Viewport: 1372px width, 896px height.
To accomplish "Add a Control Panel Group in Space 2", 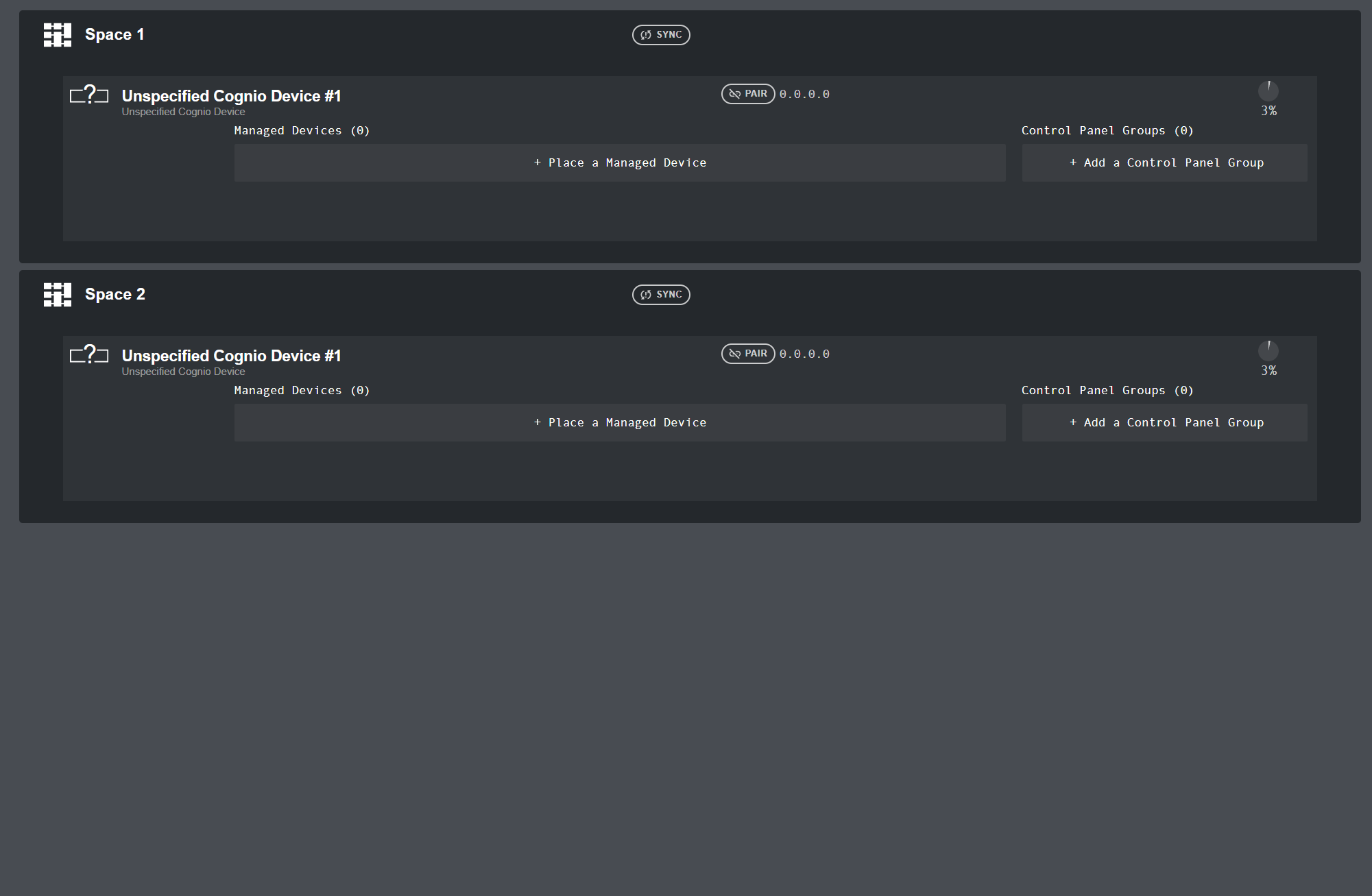I will point(1165,423).
